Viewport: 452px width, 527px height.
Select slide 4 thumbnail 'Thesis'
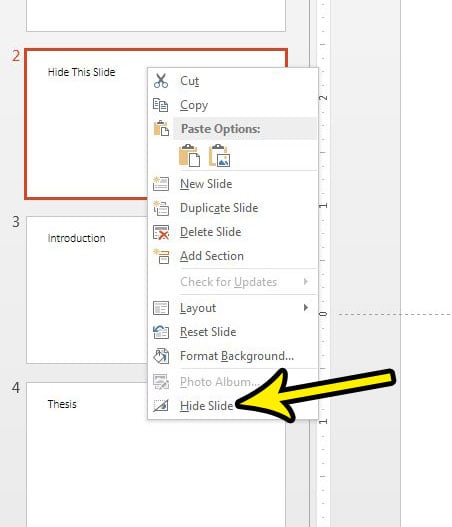point(86,454)
